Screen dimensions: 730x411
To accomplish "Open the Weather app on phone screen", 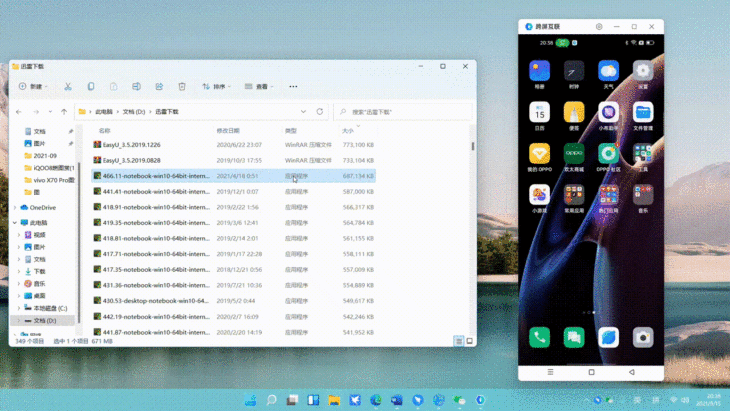I will click(608, 71).
